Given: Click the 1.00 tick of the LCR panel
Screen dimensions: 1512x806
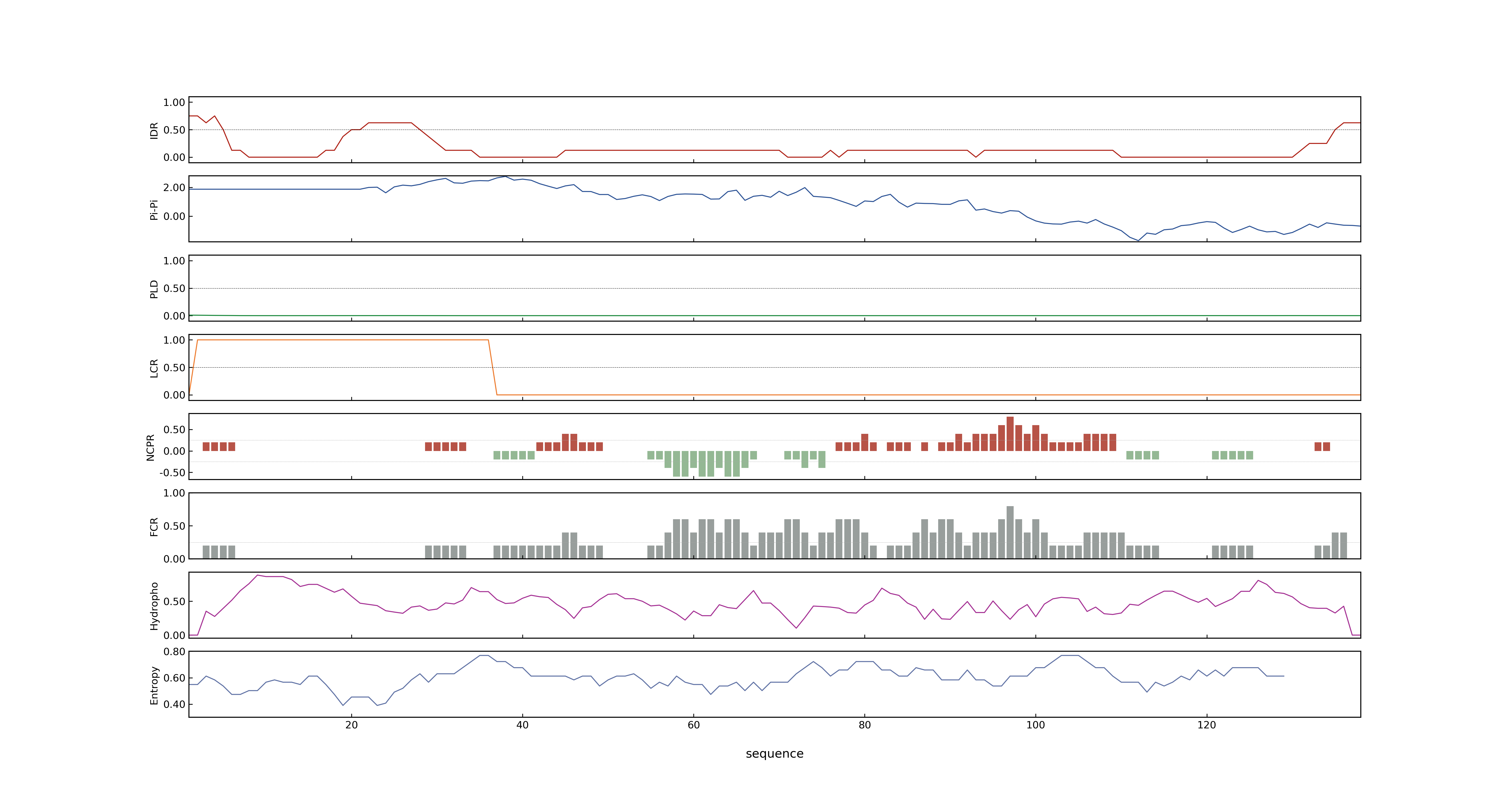Looking at the screenshot, I should pos(174,340).
